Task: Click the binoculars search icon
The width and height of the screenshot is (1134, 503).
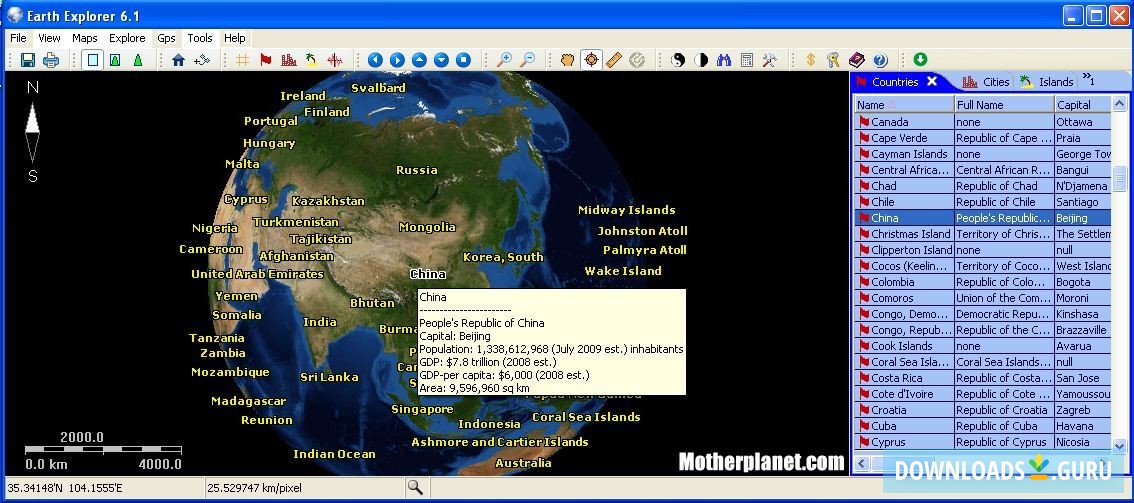Action: pyautogui.click(x=724, y=60)
